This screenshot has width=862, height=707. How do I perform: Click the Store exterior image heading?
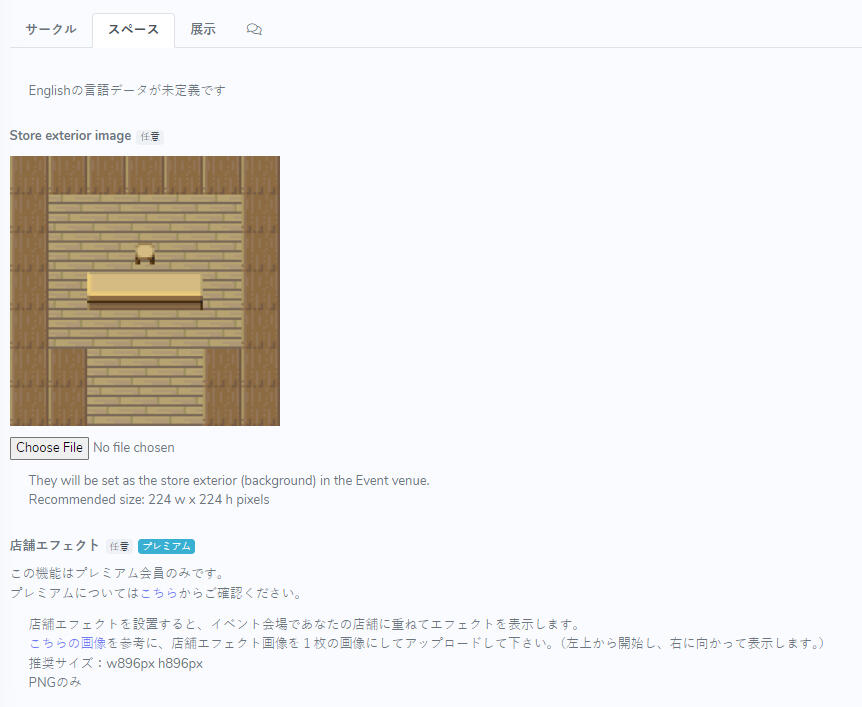70,135
